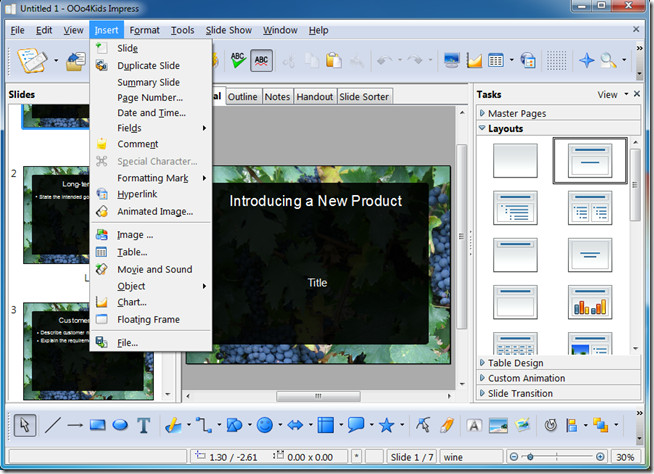The image size is (654, 474).
Task: Click the Chart toolbar icon
Action: pyautogui.click(x=474, y=61)
